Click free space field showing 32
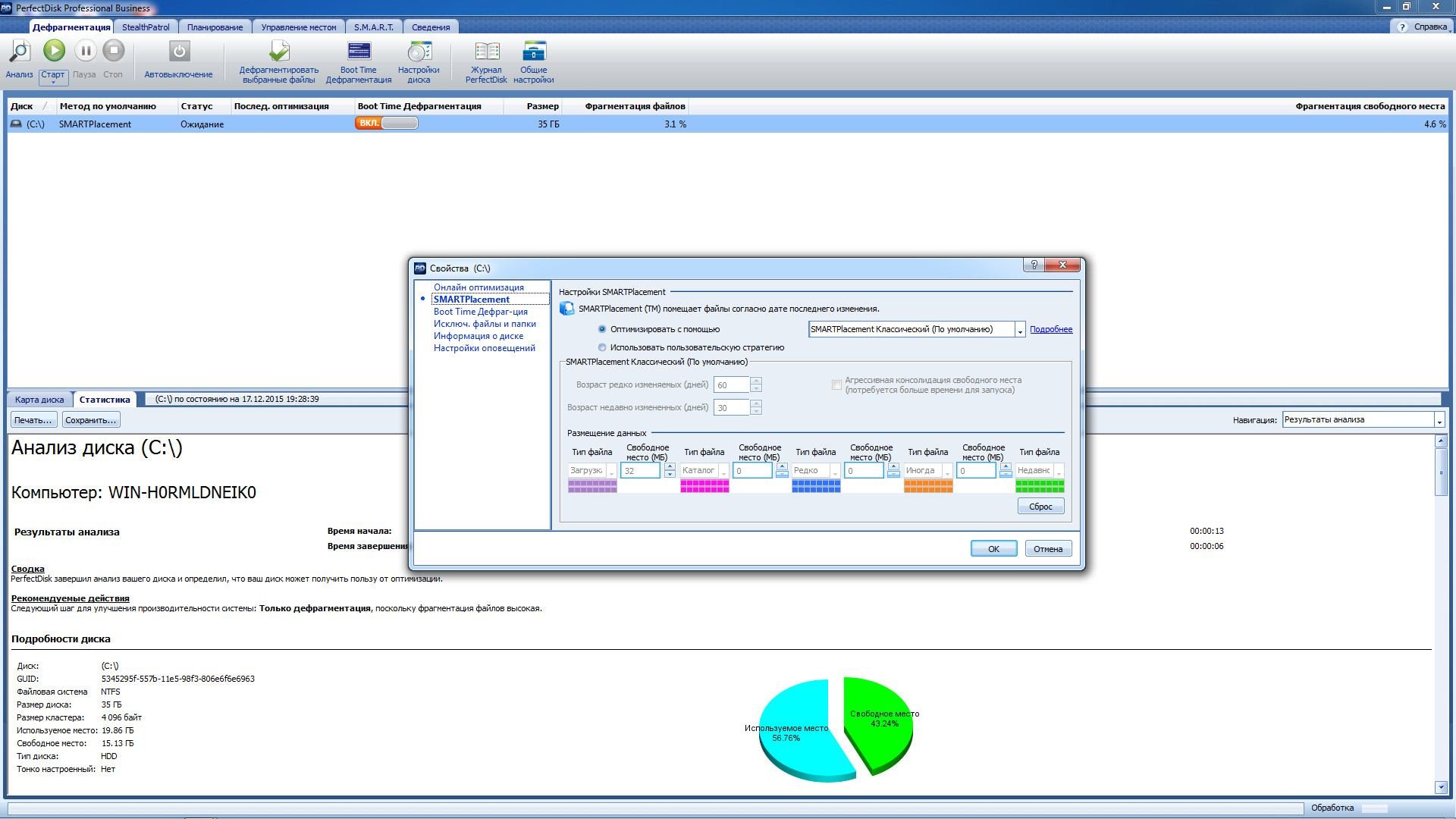The height and width of the screenshot is (819, 1456). [x=640, y=471]
